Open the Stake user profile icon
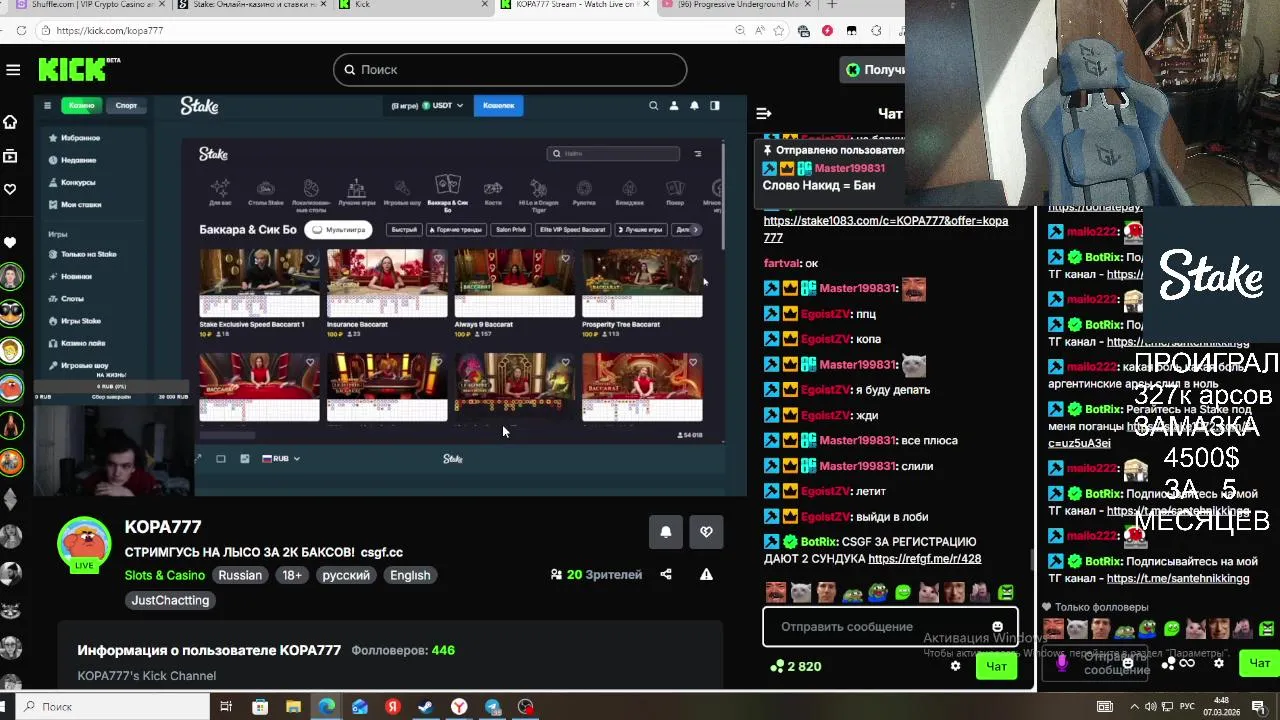 [x=674, y=105]
